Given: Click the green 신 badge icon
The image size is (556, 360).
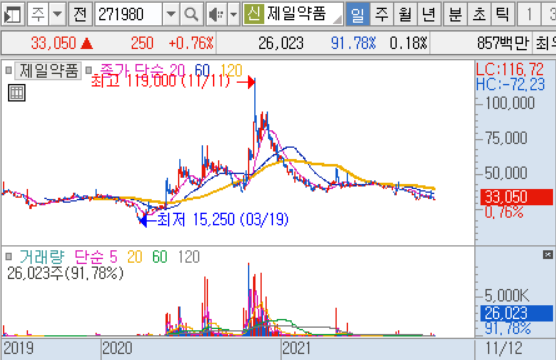Looking at the screenshot, I should (x=254, y=14).
